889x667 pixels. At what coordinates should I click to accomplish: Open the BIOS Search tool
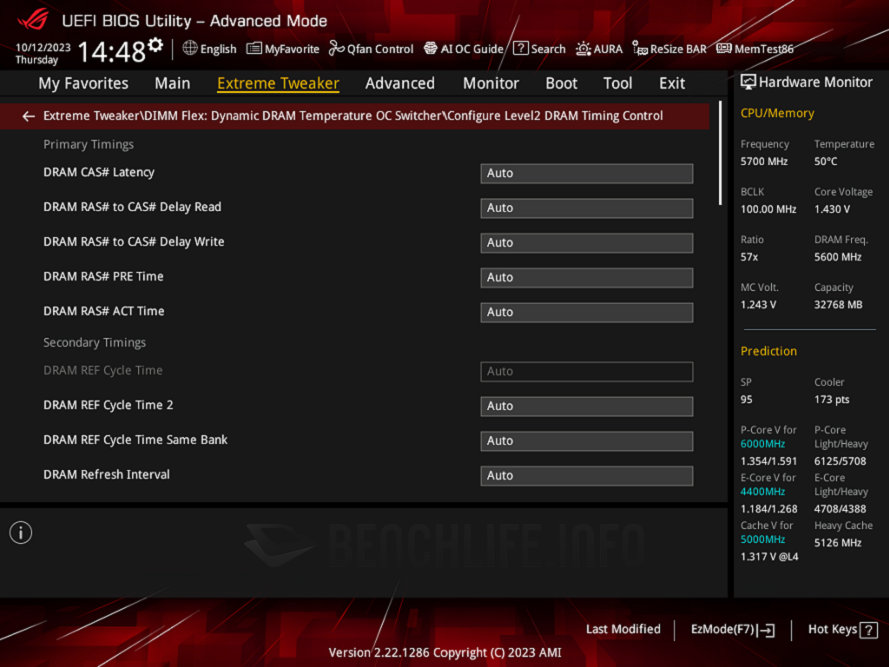click(539, 48)
